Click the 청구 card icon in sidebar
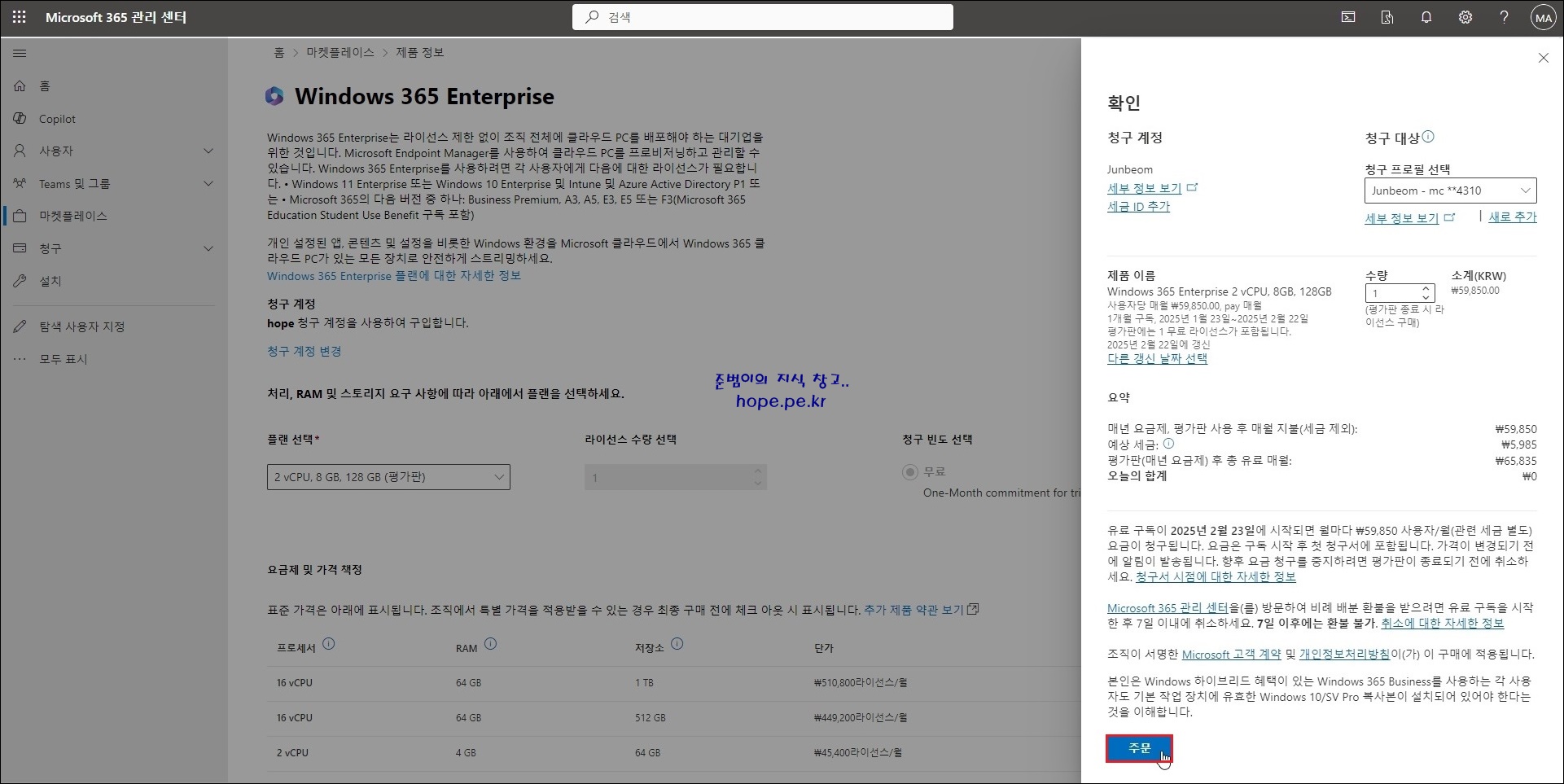1564x784 pixels. 20,248
